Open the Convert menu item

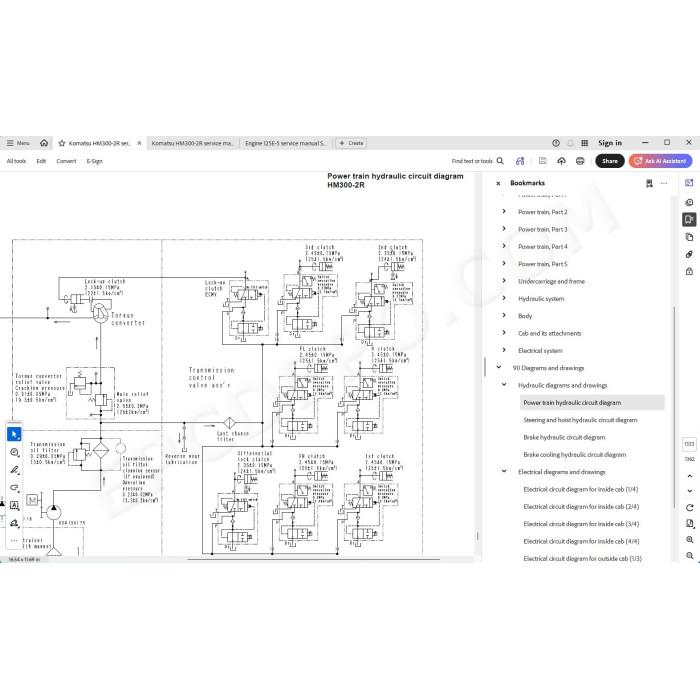click(x=66, y=161)
